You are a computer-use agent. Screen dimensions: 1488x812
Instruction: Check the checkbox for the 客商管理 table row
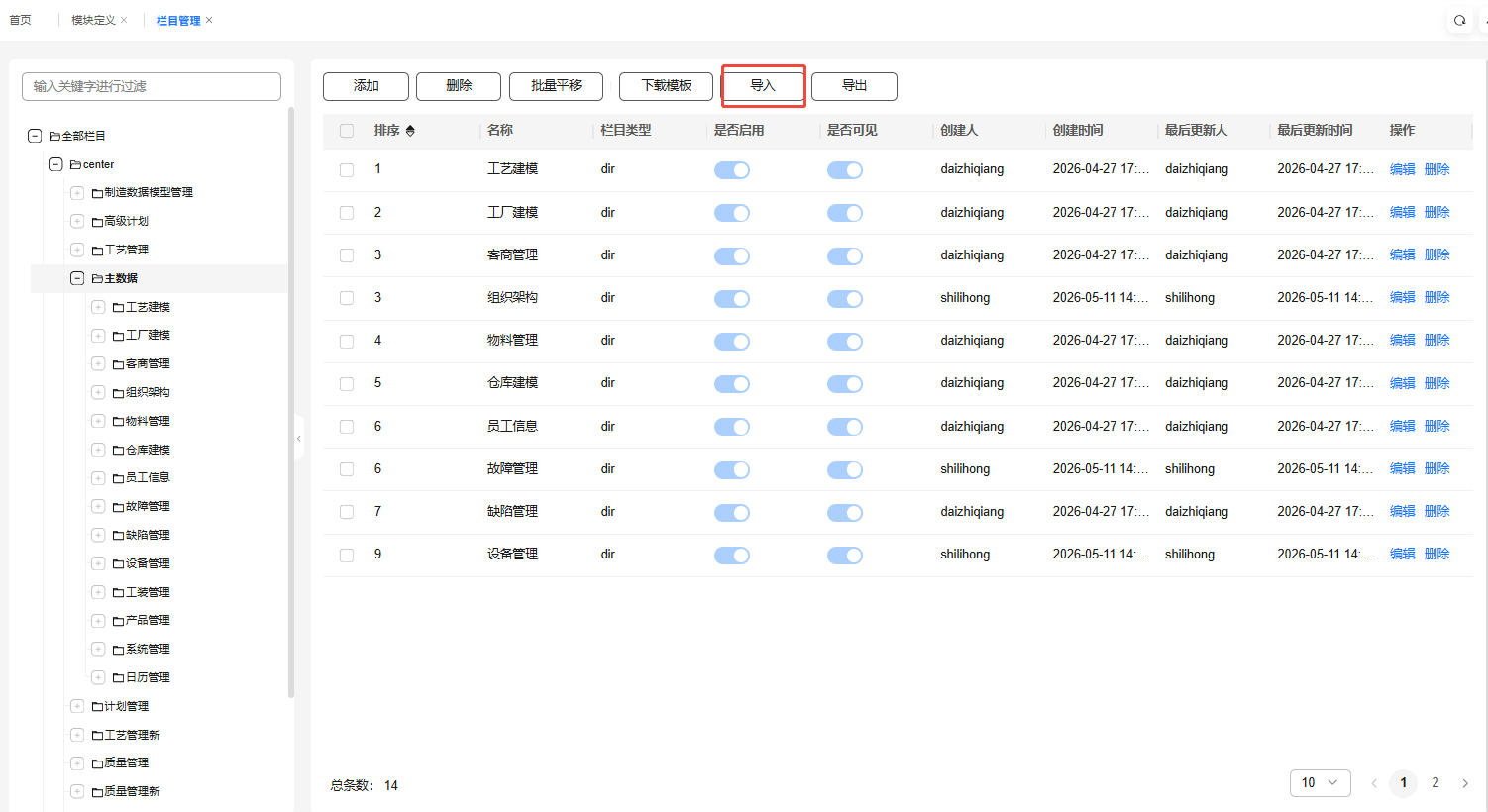(x=347, y=255)
